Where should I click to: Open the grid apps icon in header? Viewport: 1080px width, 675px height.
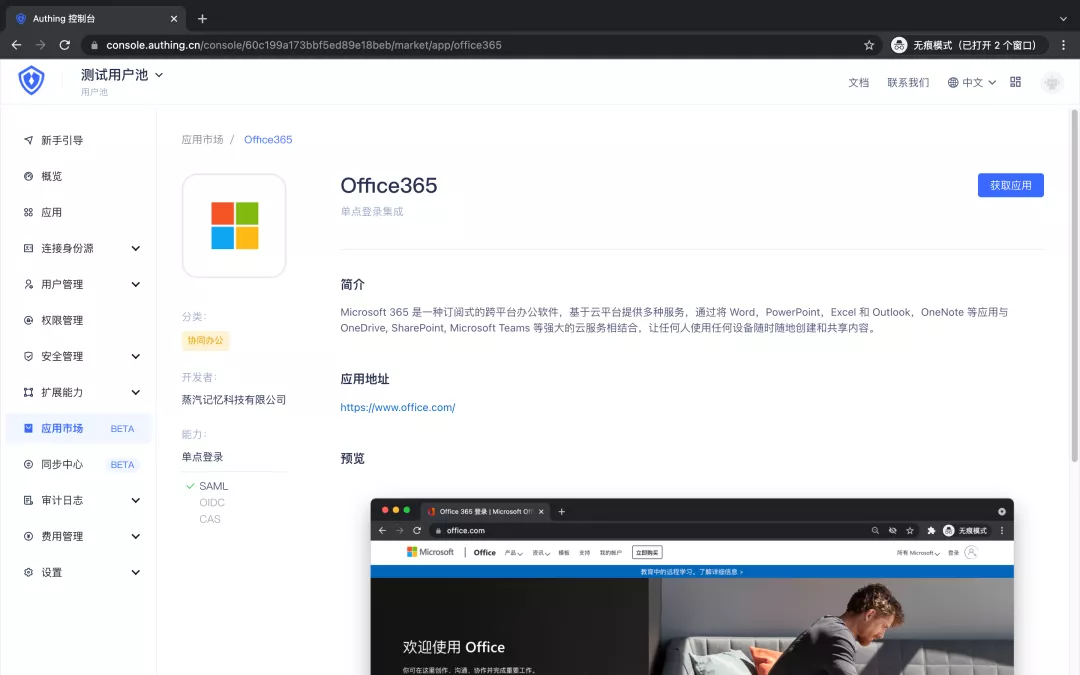1015,82
